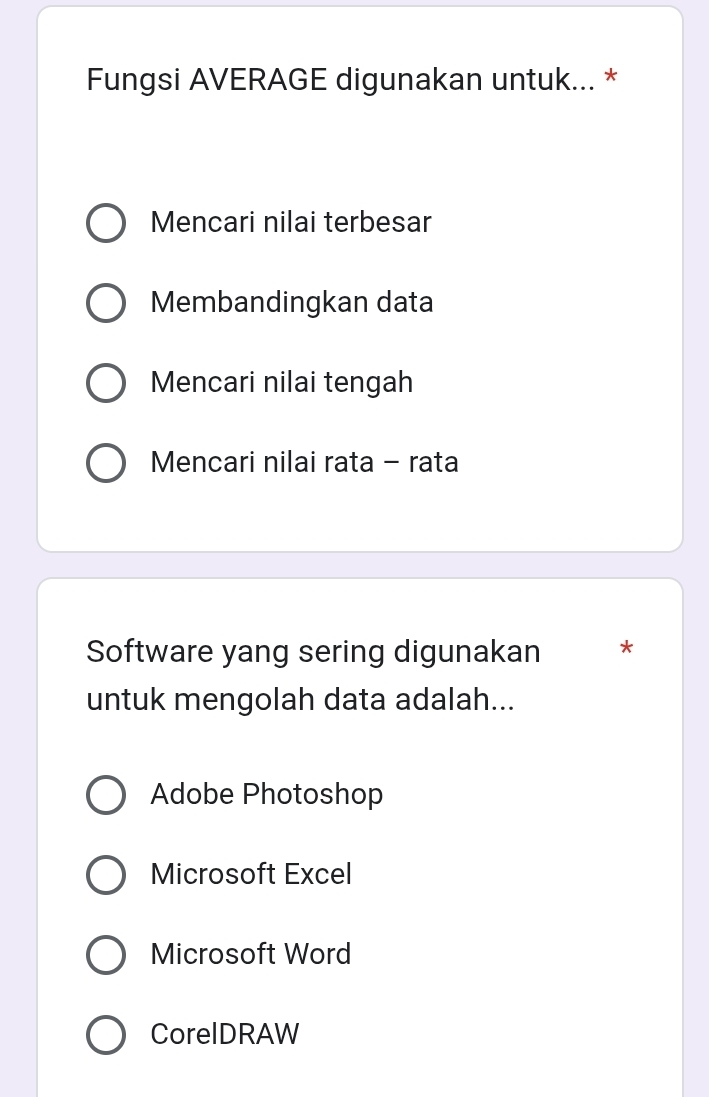Tap the 'Adobe Photoshop' option text

pos(267,794)
